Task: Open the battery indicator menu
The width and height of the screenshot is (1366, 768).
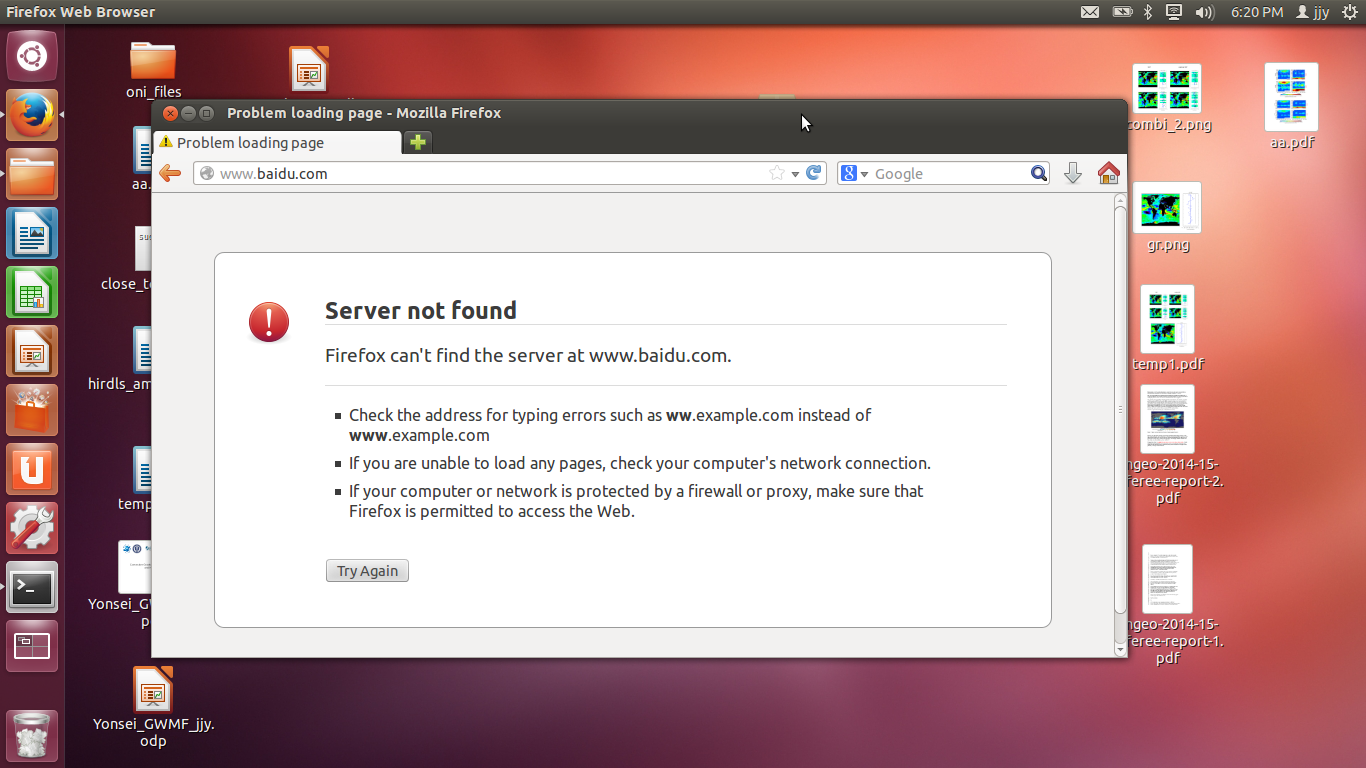Action: tap(1122, 12)
